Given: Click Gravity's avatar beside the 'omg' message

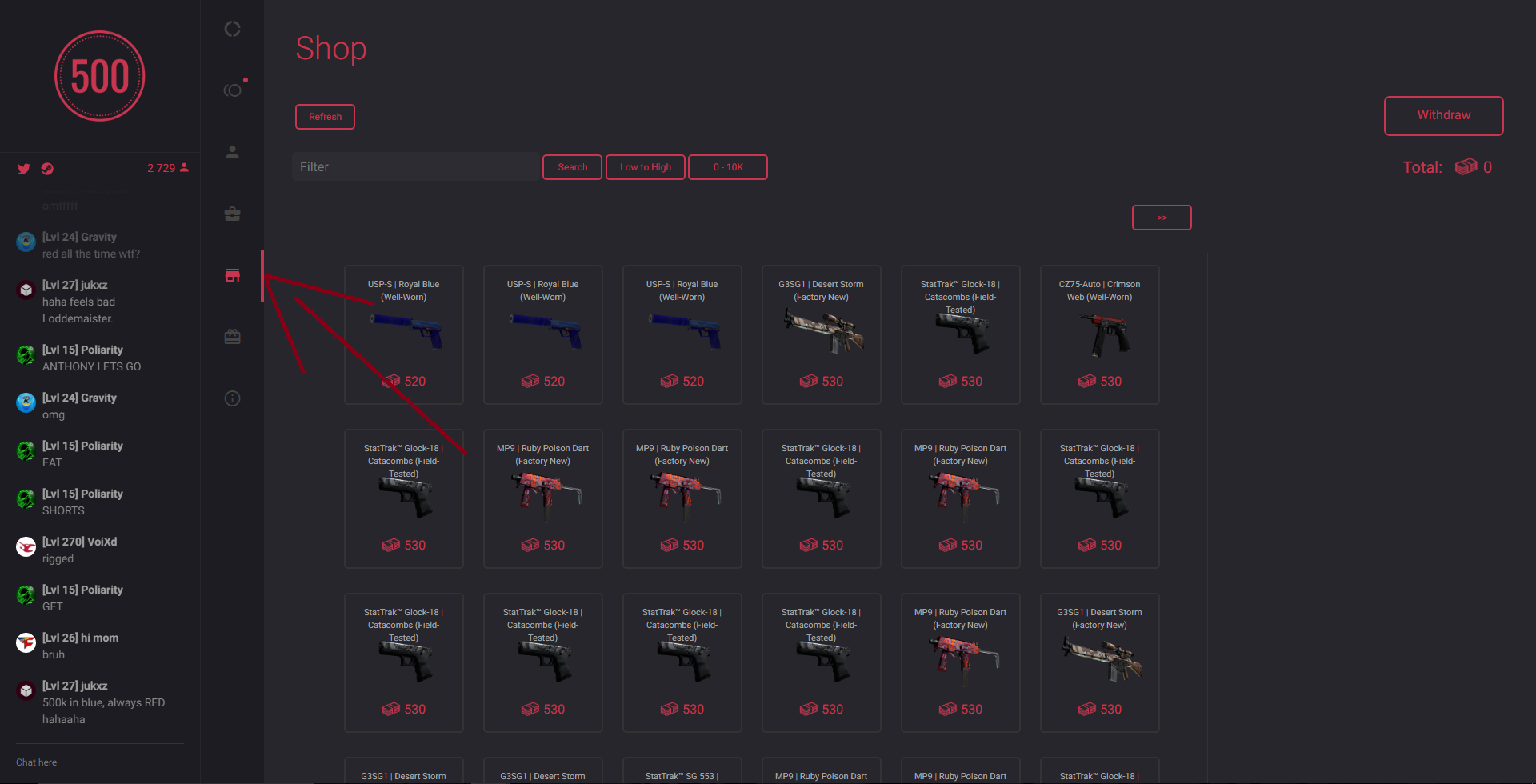Looking at the screenshot, I should click(x=26, y=403).
